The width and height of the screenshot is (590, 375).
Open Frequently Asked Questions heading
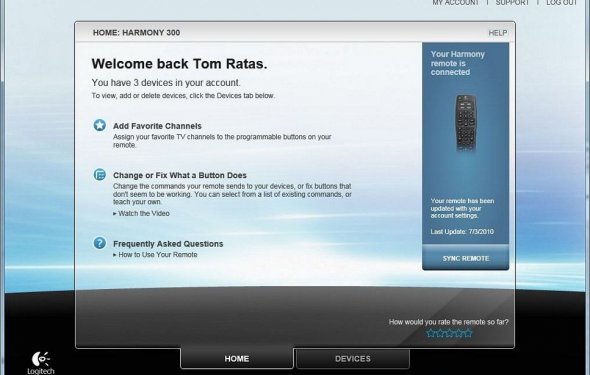tap(168, 244)
